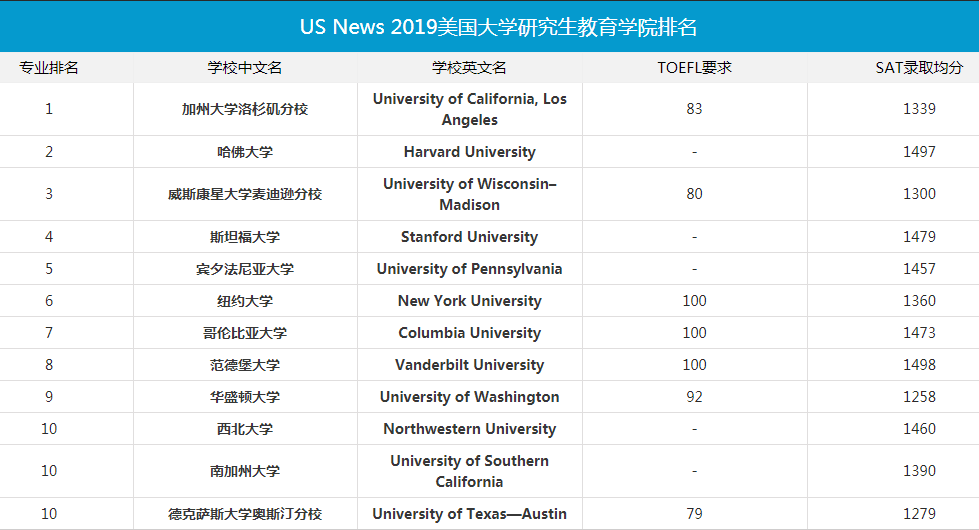Click SAT score 1460
Viewport: 979px width, 530px height.
pos(919,429)
